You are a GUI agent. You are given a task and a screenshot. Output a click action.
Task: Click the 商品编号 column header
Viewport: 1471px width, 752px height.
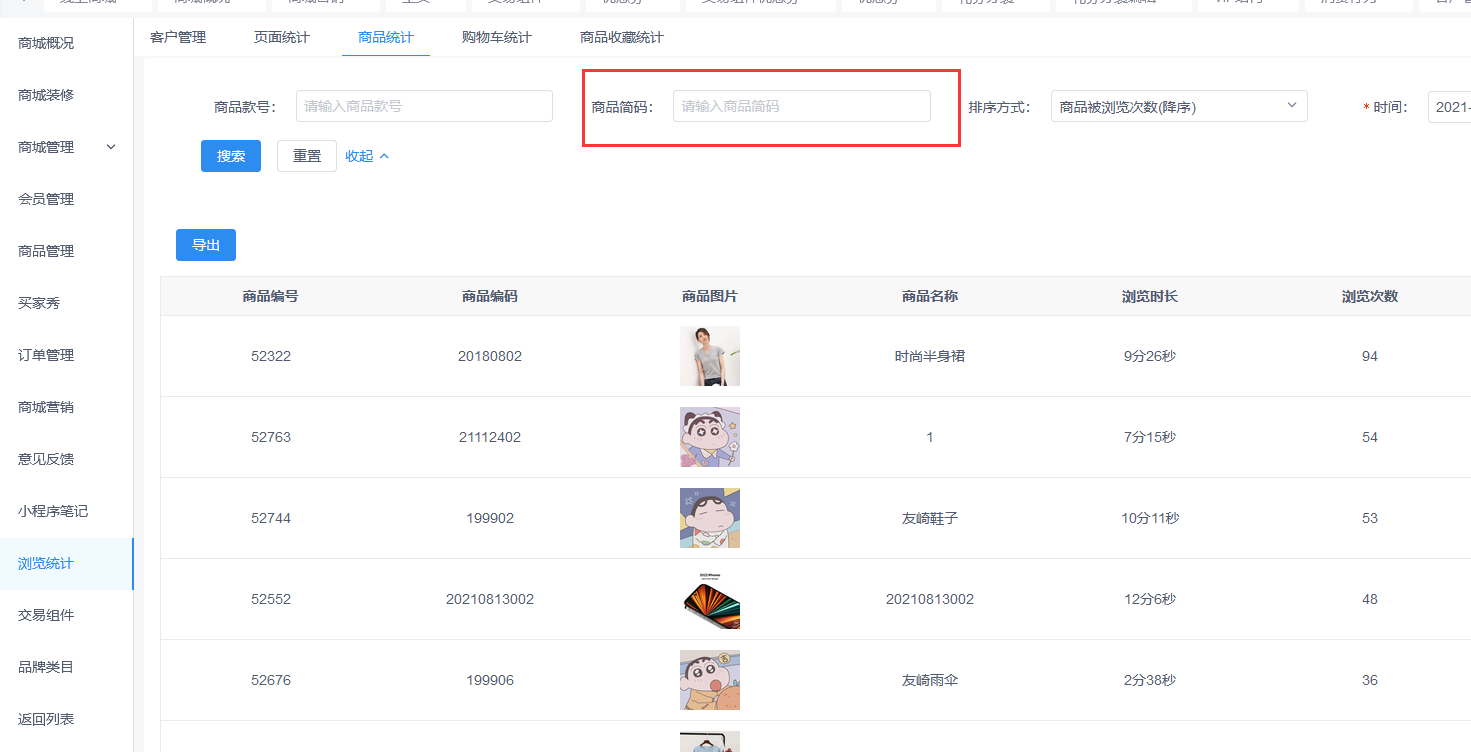[270, 296]
